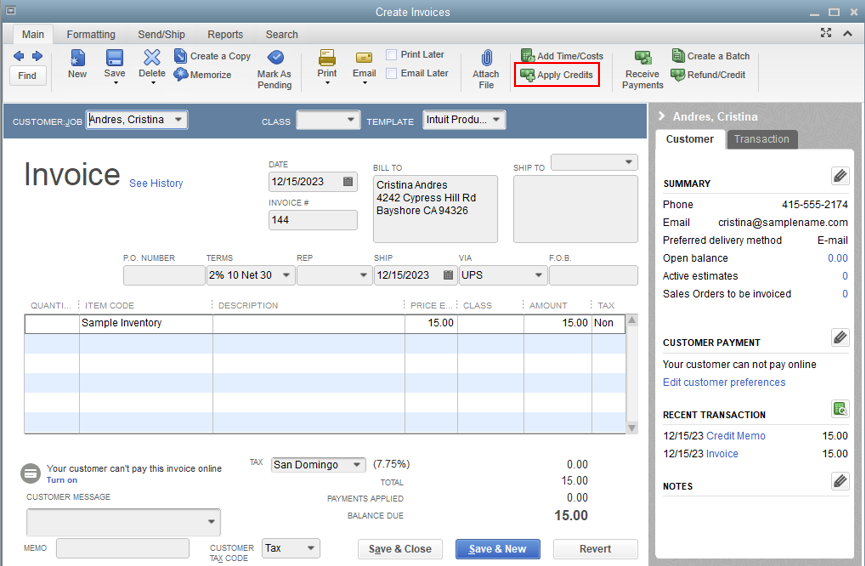Click the Memo input field

[122, 548]
